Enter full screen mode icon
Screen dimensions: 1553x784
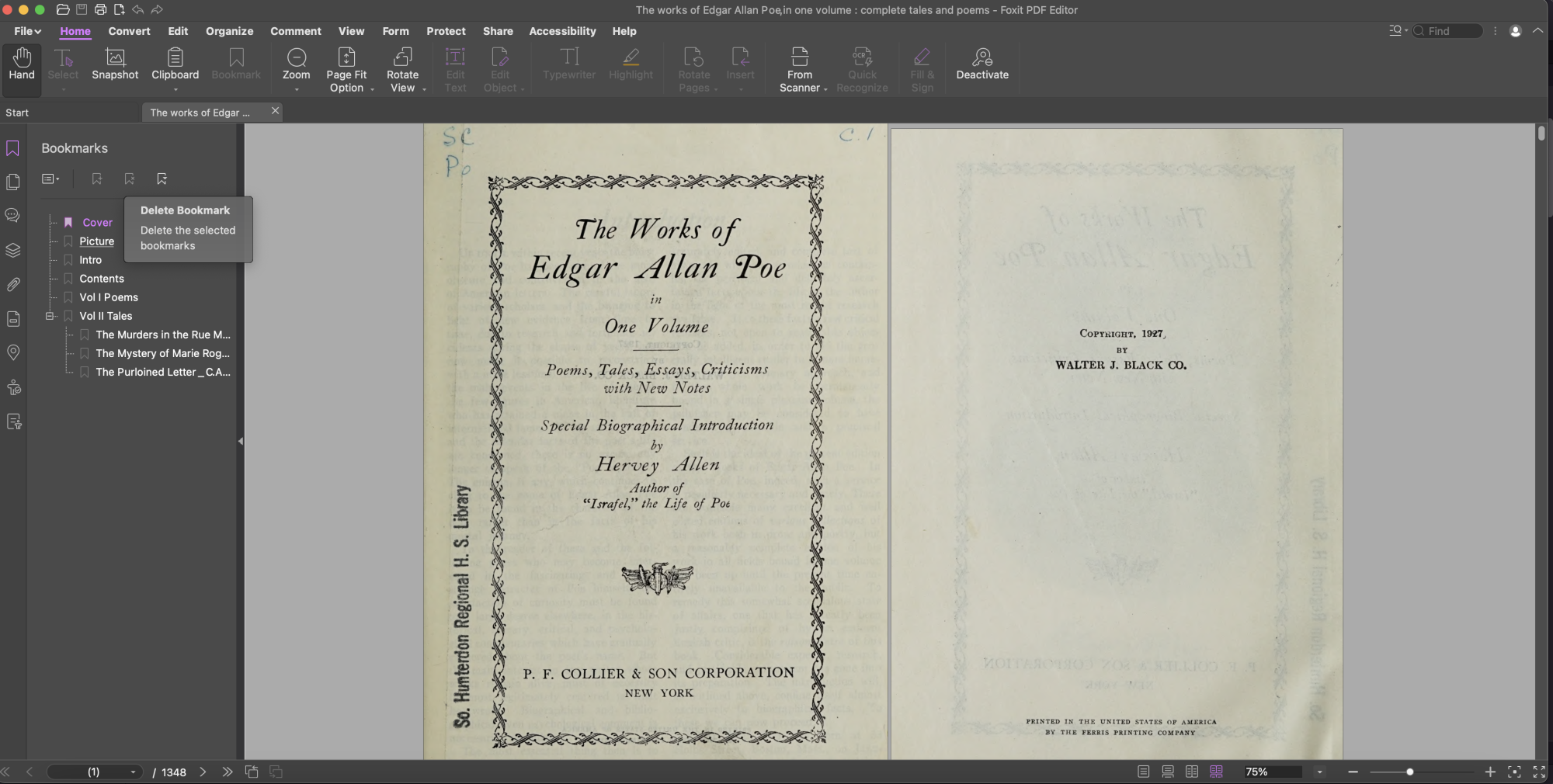(x=1539, y=772)
